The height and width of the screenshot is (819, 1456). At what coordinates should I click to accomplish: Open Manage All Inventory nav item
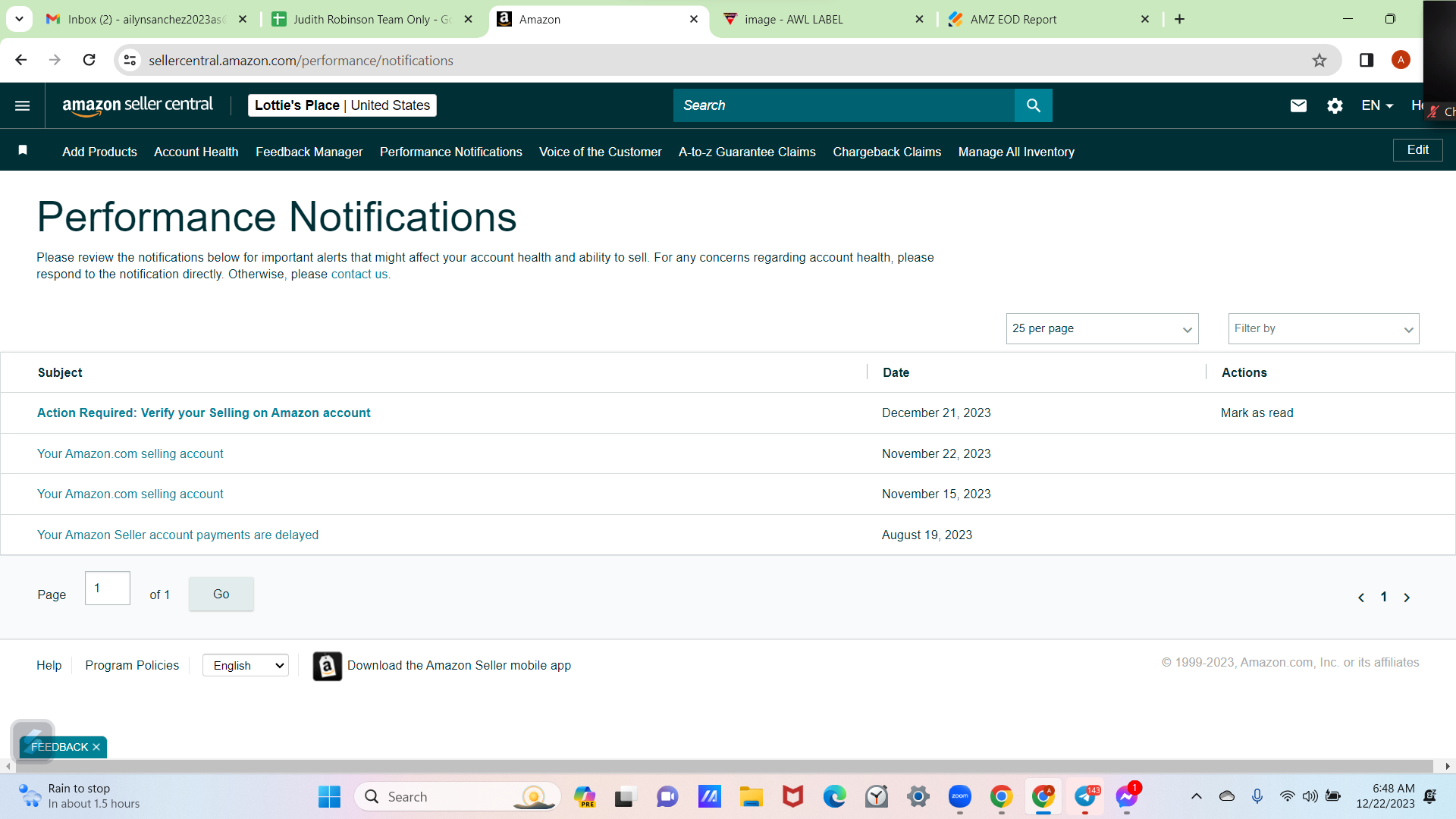click(1016, 152)
